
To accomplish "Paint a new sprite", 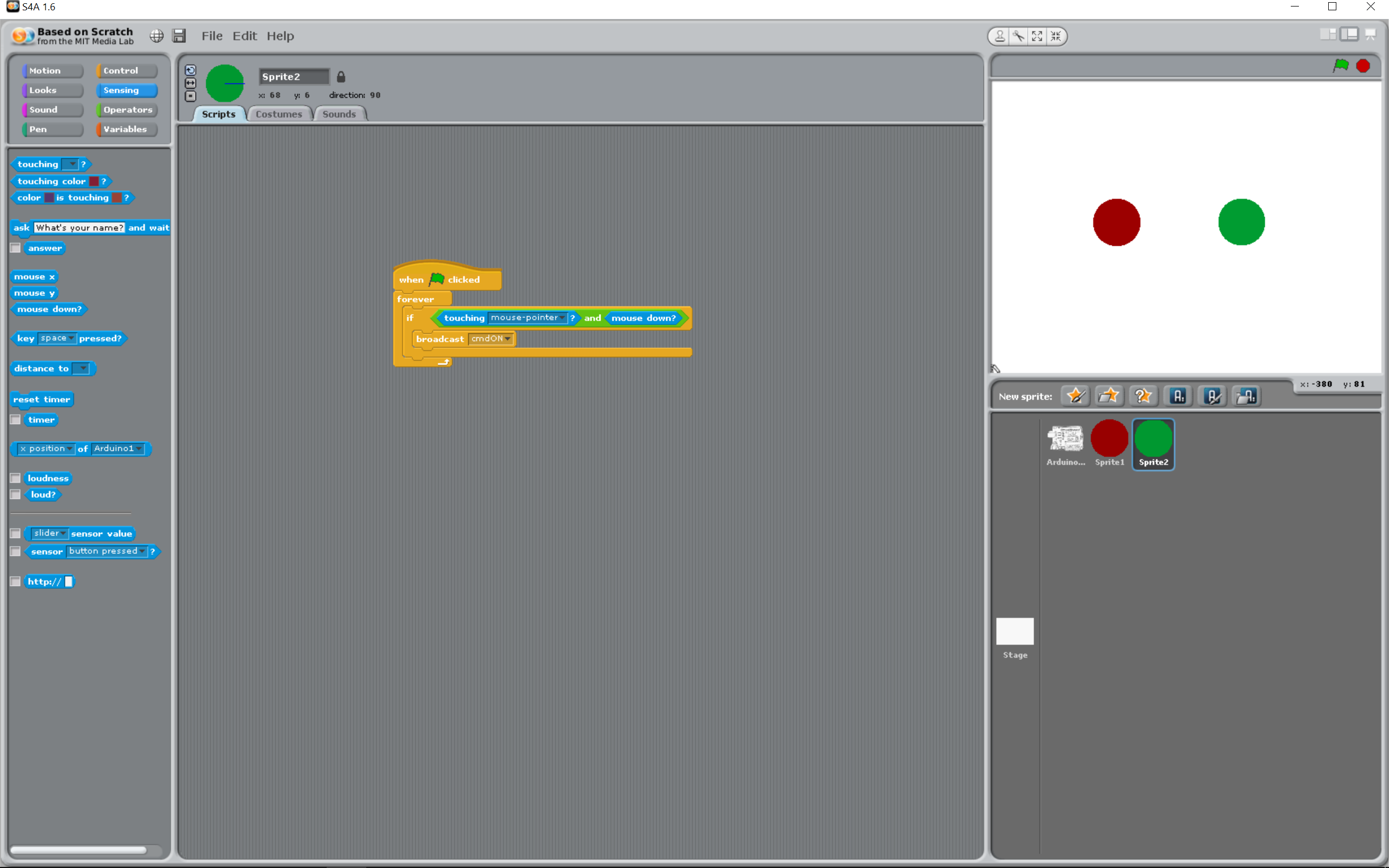I will [x=1075, y=396].
